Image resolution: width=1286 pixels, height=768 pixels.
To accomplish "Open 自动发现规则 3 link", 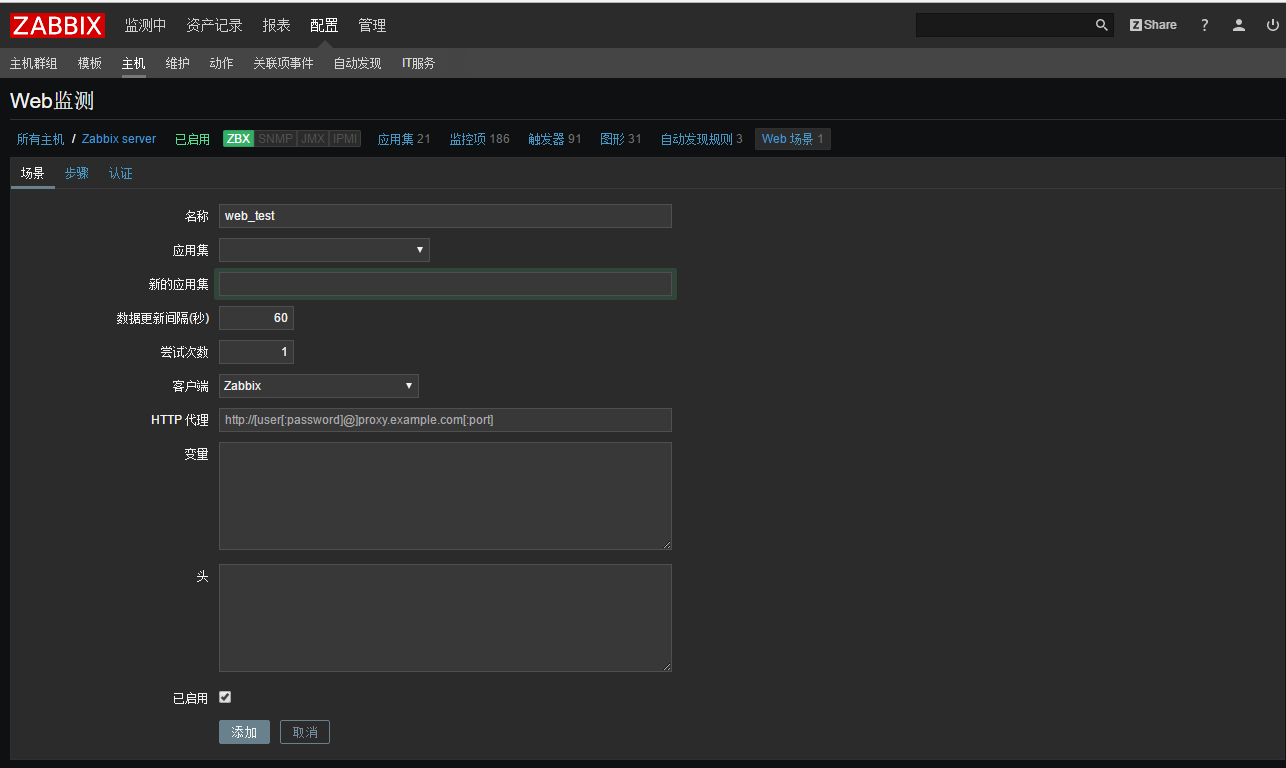I will click(x=701, y=139).
